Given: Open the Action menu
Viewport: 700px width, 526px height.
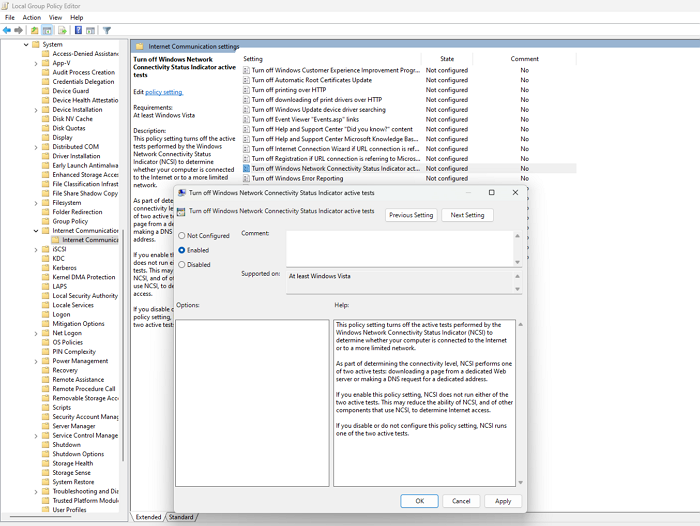Looking at the screenshot, I should (x=32, y=17).
